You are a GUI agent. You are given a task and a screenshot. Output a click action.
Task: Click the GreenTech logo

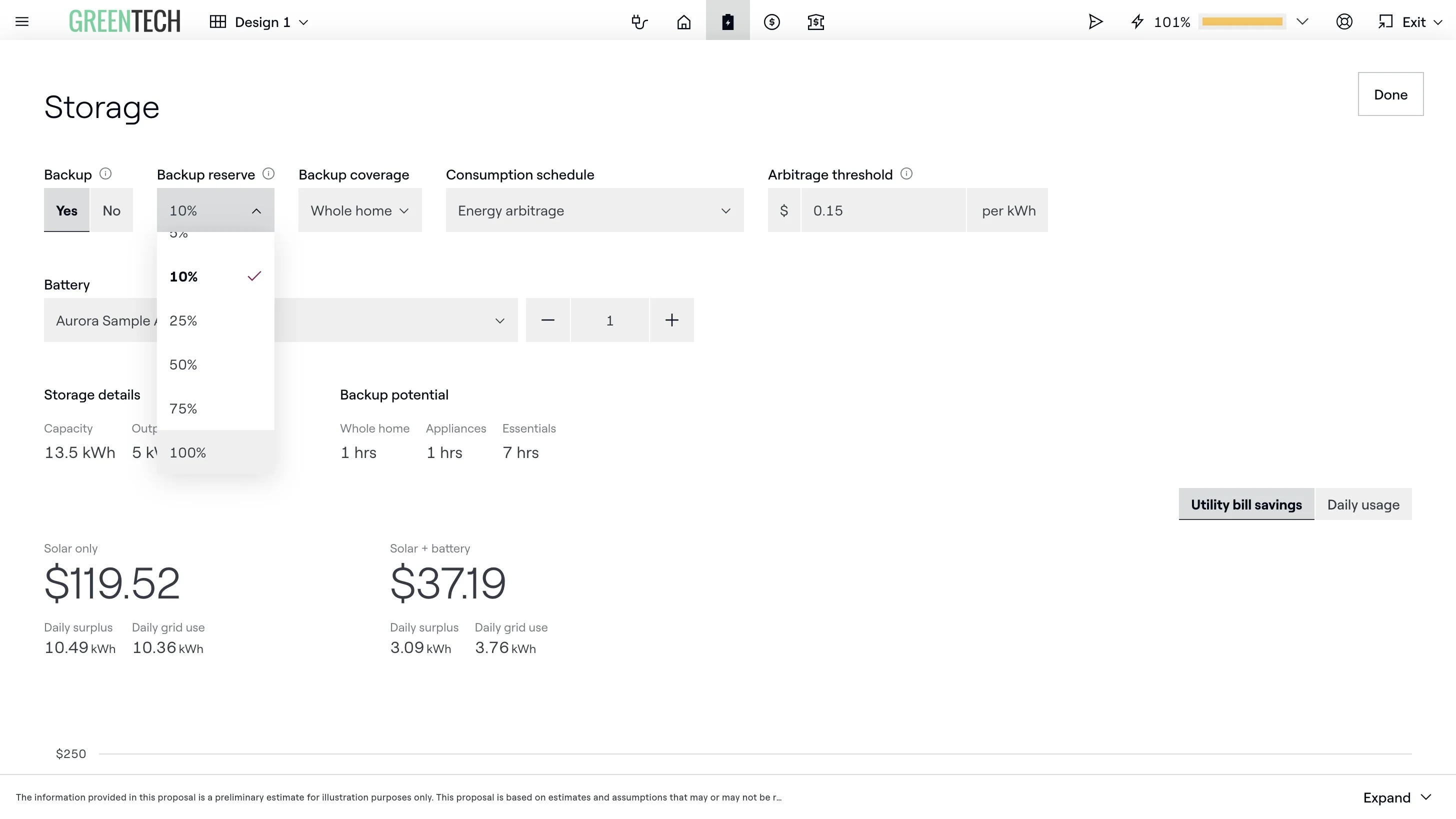[124, 21]
